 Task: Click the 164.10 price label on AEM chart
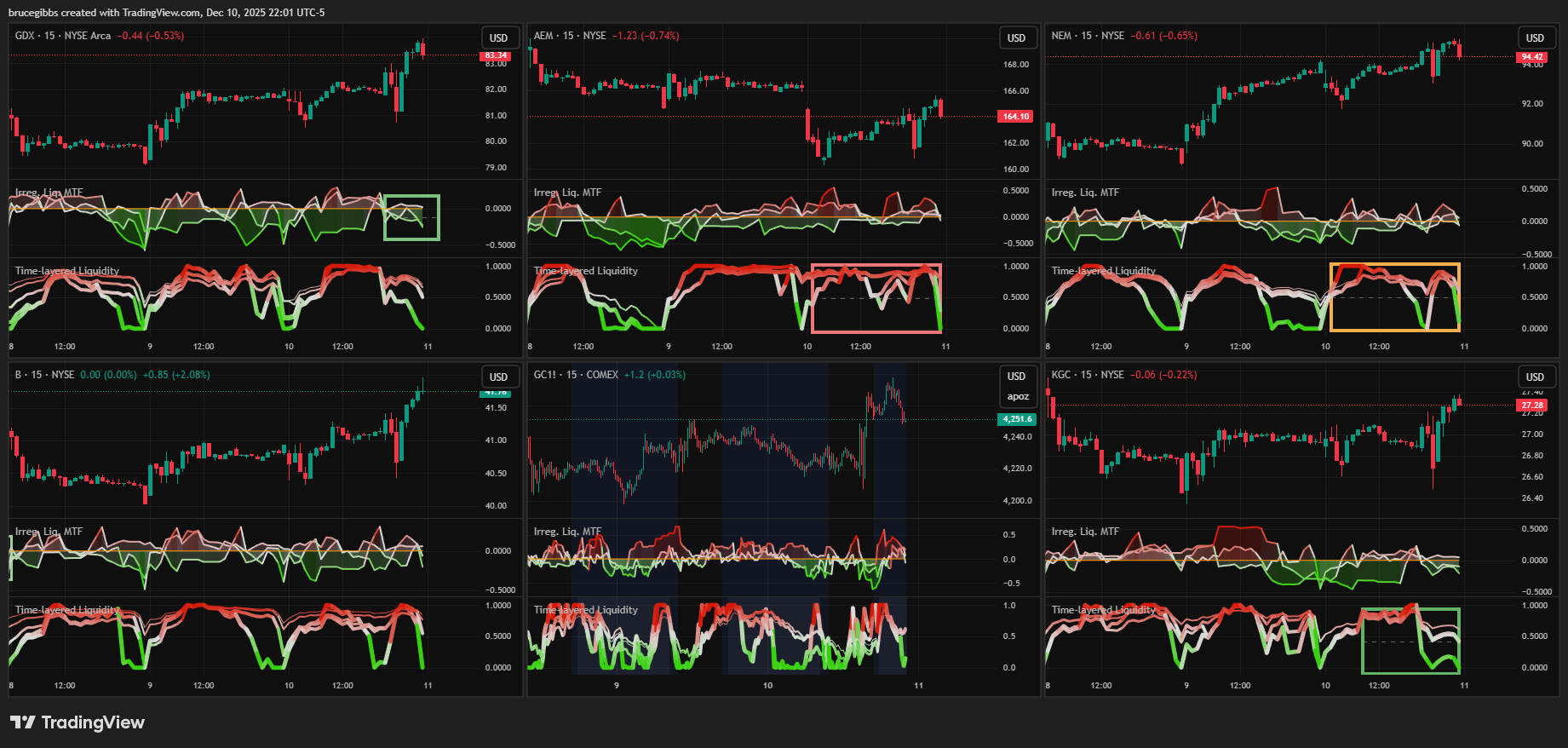coord(1014,117)
